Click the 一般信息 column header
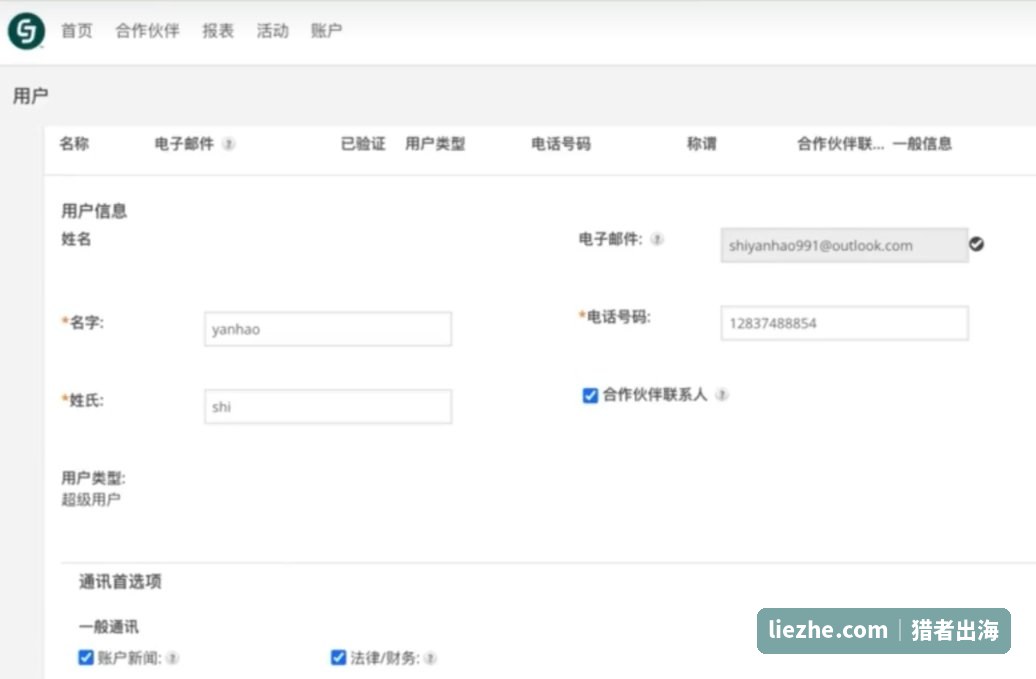The width and height of the screenshot is (1036, 679). 922,143
